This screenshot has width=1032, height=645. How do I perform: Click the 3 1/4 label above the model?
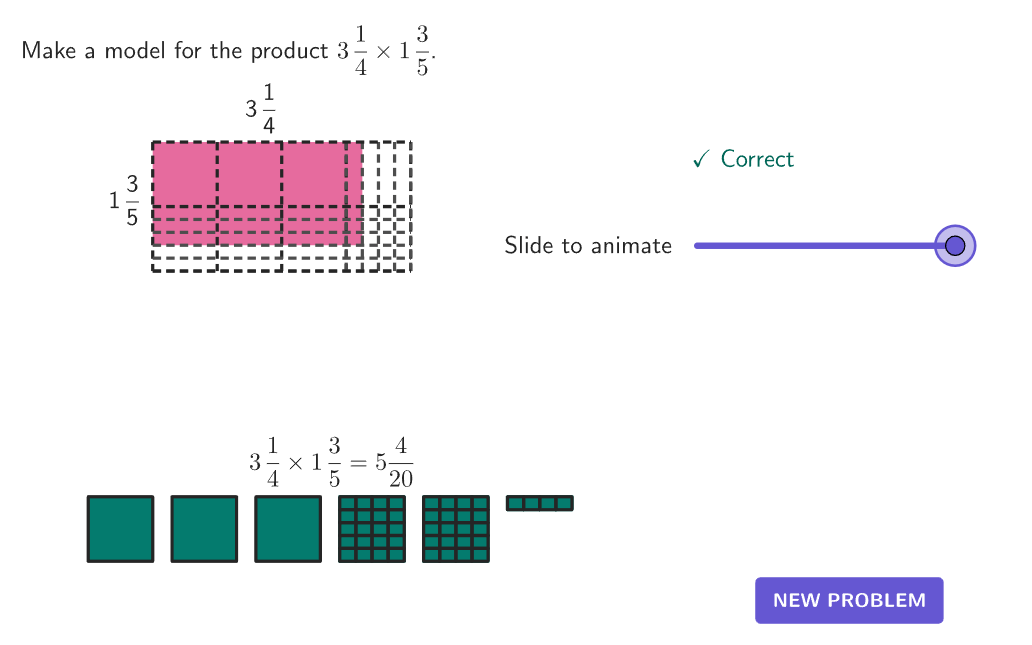pyautogui.click(x=261, y=109)
